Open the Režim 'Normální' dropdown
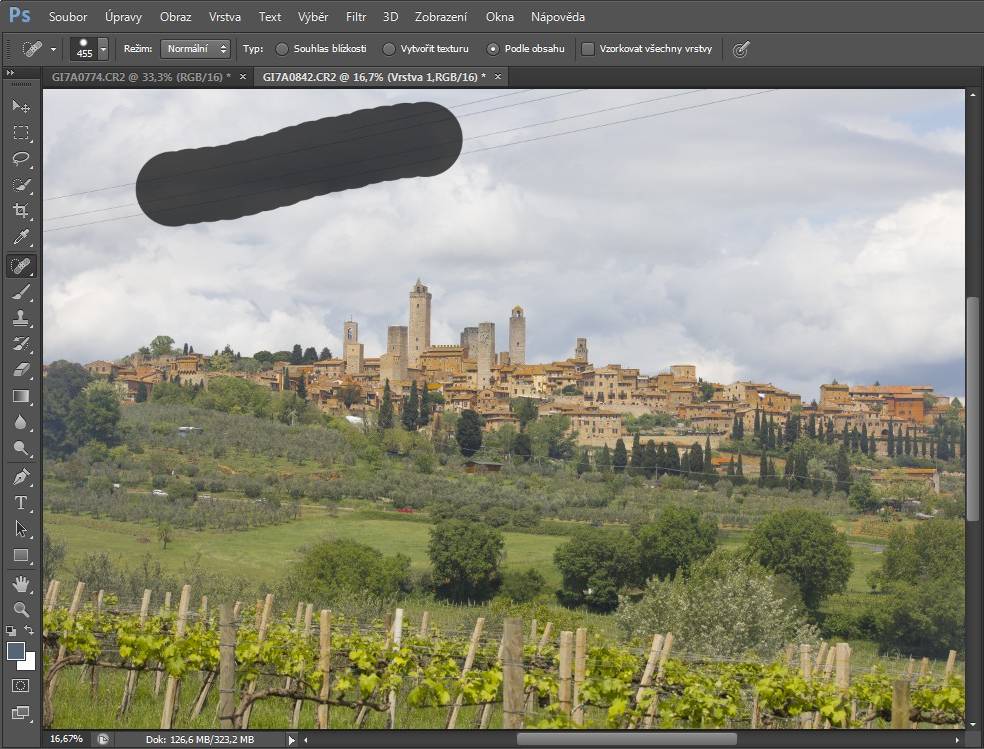This screenshot has height=749, width=984. click(195, 48)
